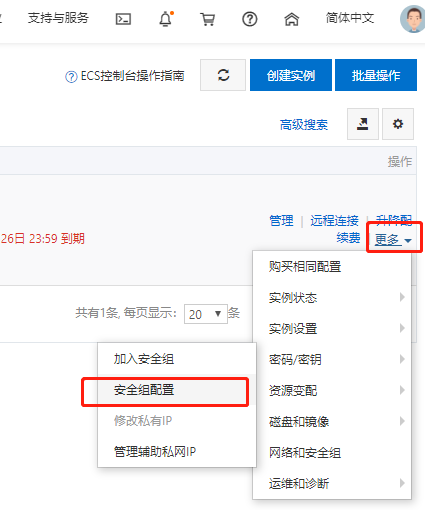The image size is (425, 510).
Task: Click the question icon beside ECS控制台操作指南
Action: (x=71, y=77)
